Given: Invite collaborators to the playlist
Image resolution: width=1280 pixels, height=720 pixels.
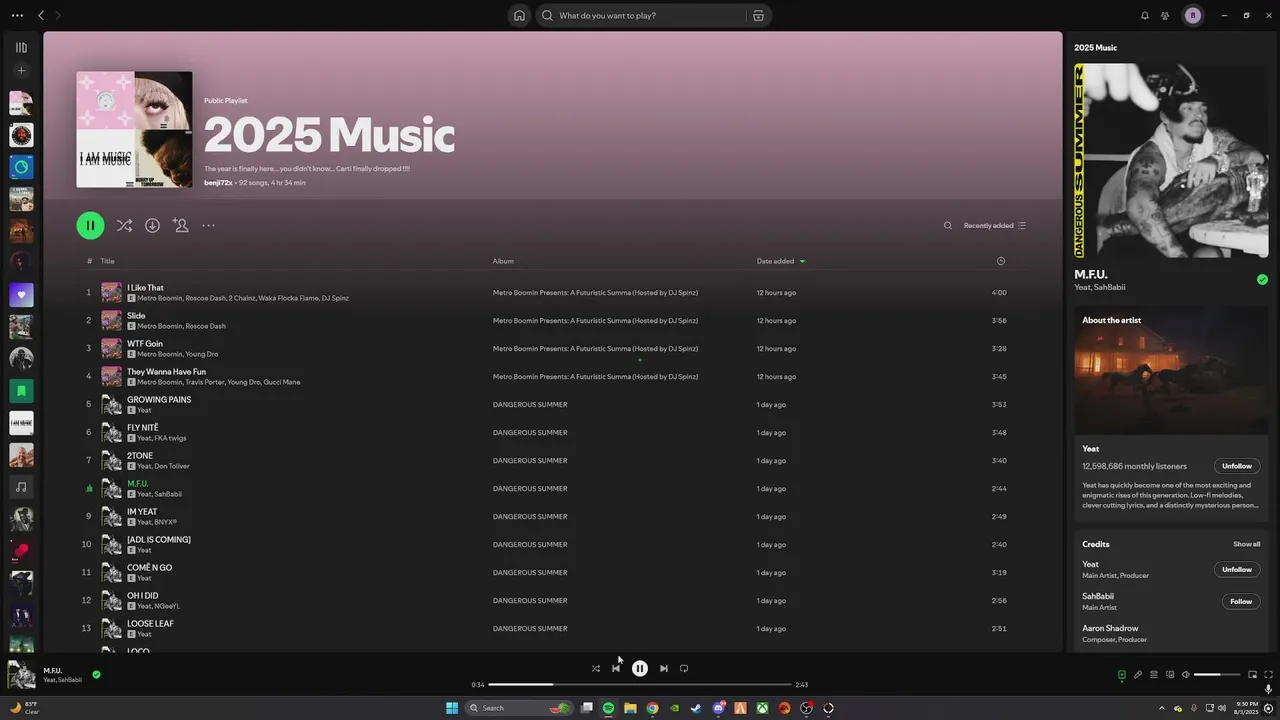Looking at the screenshot, I should point(180,225).
